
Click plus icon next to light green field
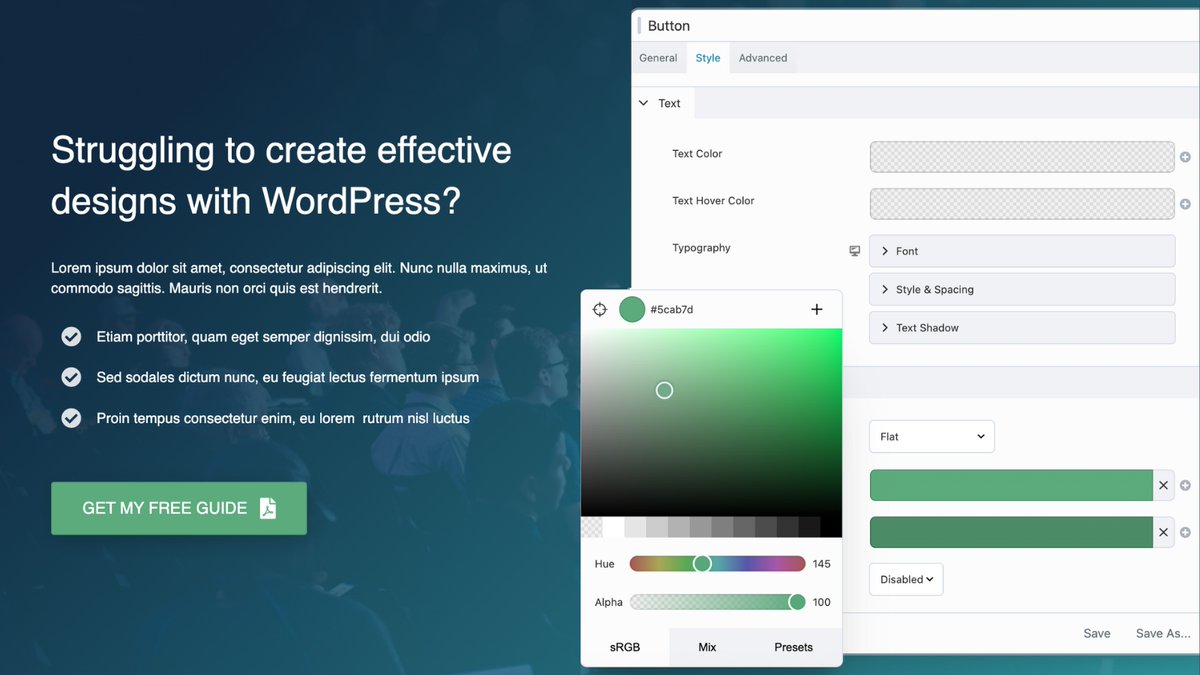click(x=1185, y=486)
